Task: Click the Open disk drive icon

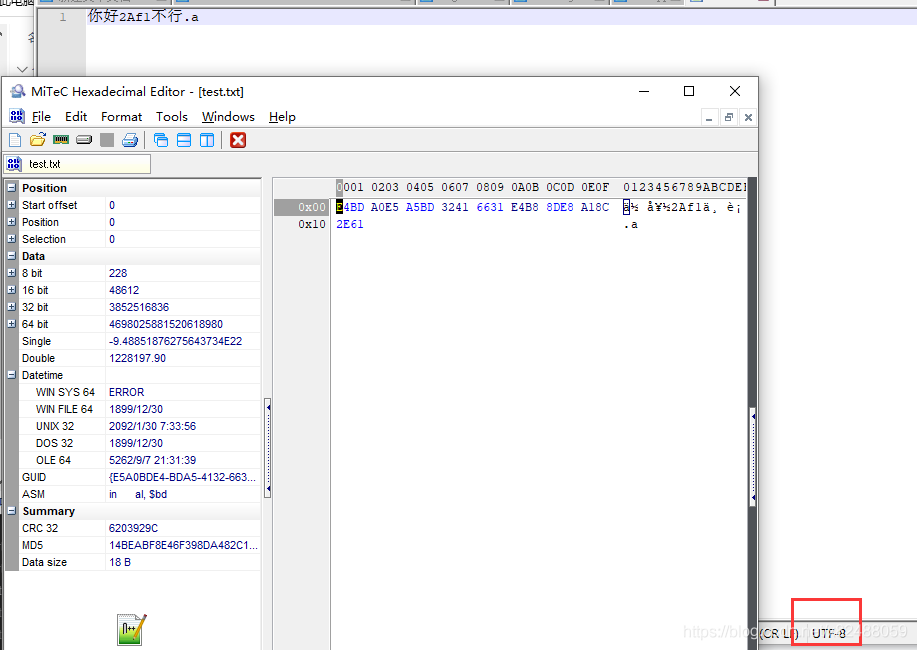Action: [84, 140]
